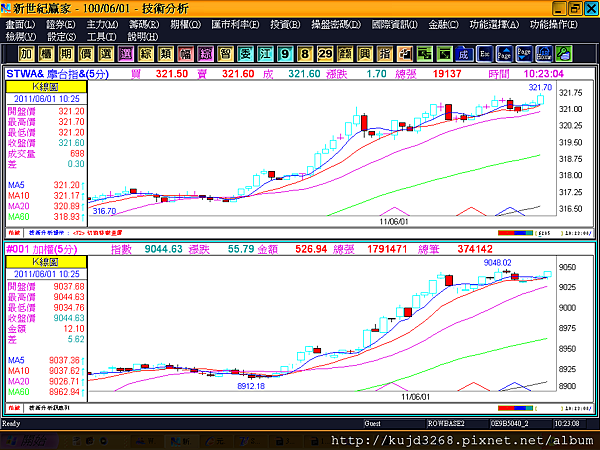The width and height of the screenshot is (600, 450).
Task: Click the orange pointing-hand toolbar icon
Action: (x=404, y=54)
